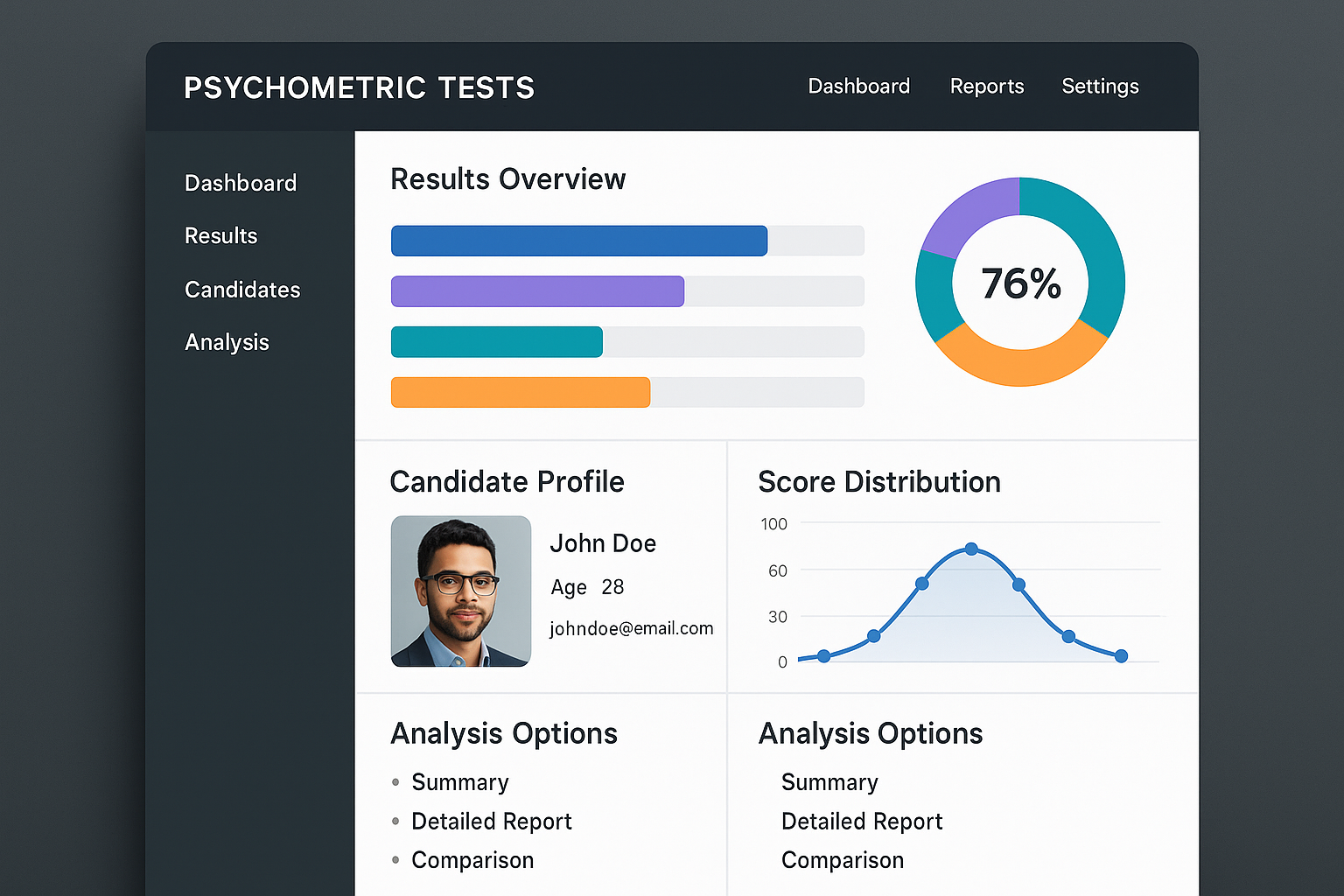The image size is (1344, 896).
Task: Click the Summary bullet under left Analysis Options
Action: 459,782
